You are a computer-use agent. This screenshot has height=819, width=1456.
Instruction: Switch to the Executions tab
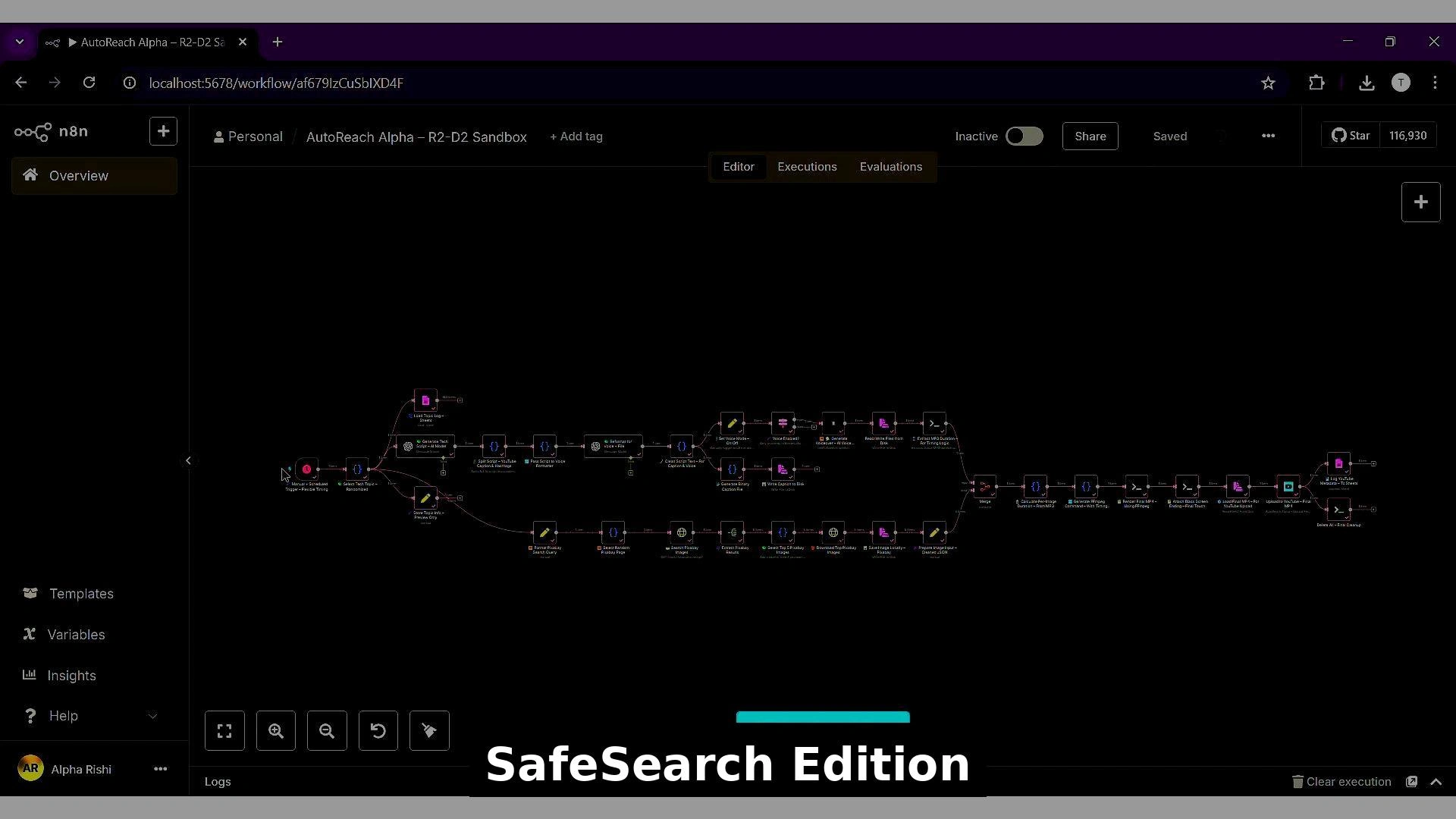tap(807, 167)
